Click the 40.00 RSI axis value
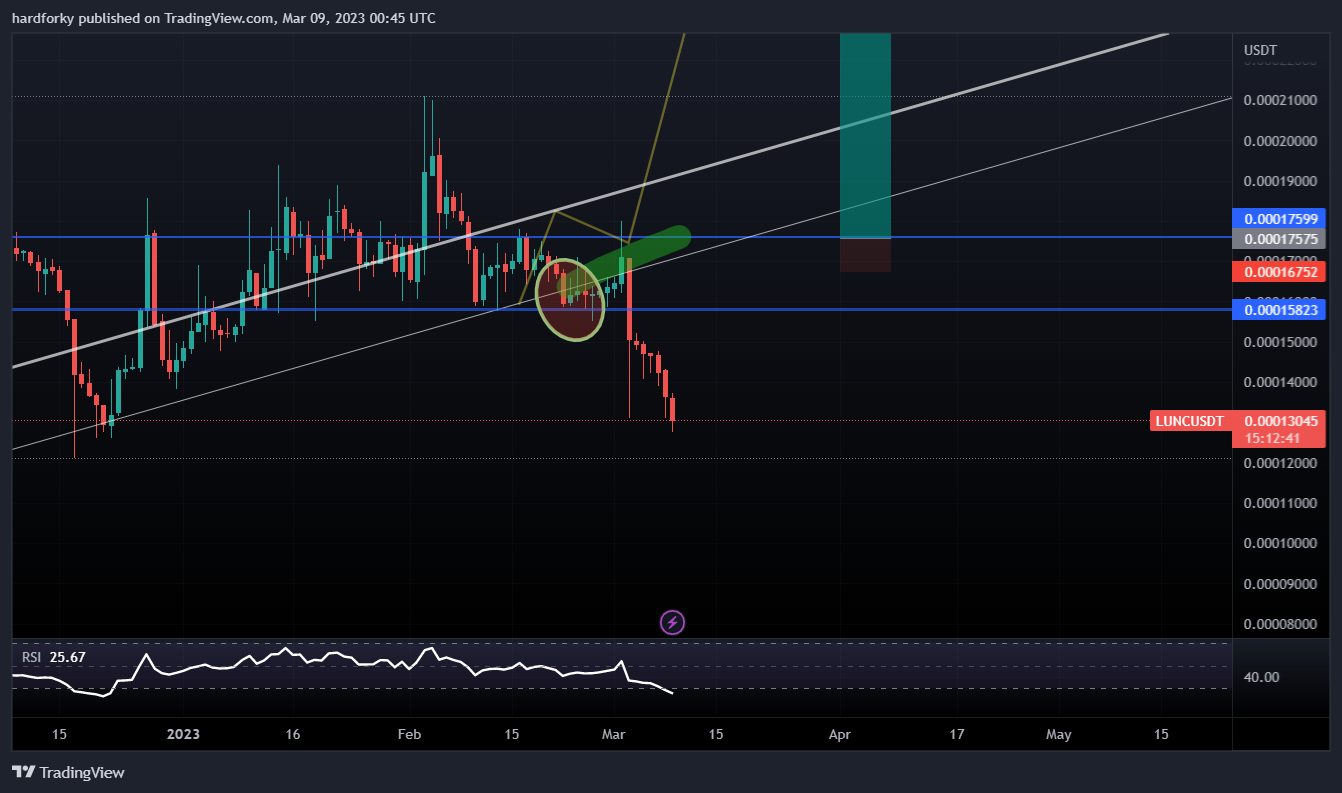1342x793 pixels. (1261, 677)
